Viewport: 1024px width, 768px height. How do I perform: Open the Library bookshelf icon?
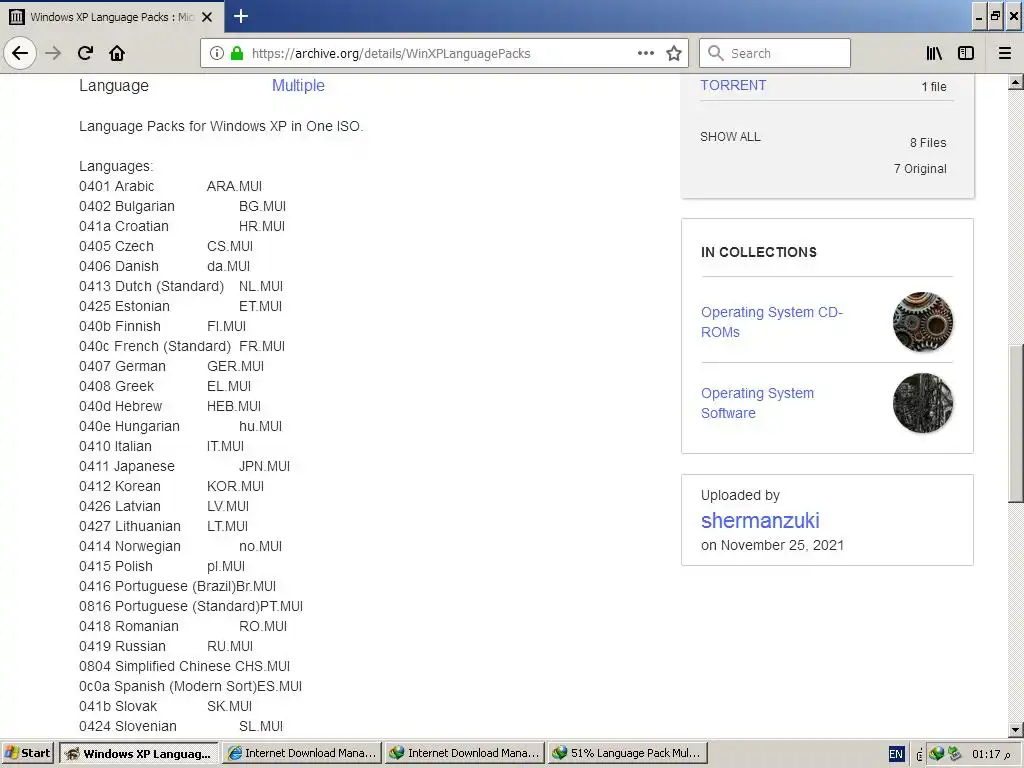point(934,53)
